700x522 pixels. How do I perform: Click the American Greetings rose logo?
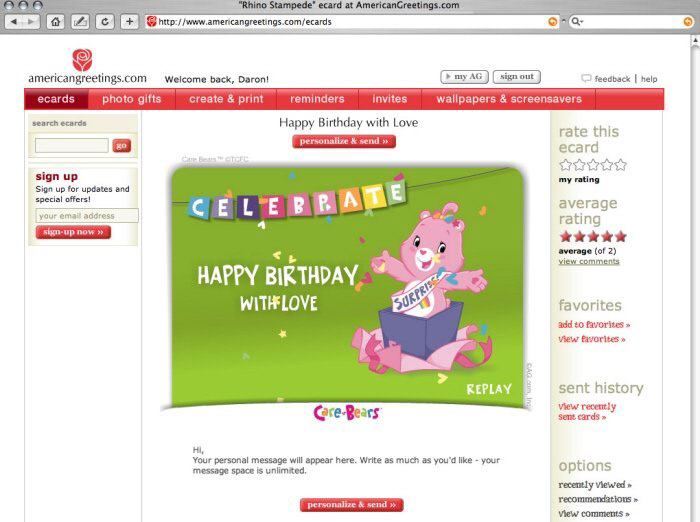tap(82, 60)
